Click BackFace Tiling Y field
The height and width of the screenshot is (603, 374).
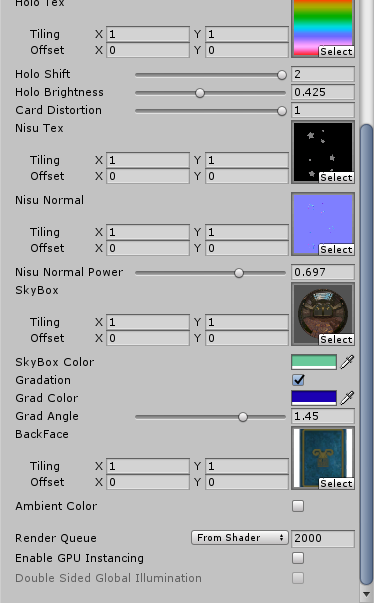click(247, 466)
